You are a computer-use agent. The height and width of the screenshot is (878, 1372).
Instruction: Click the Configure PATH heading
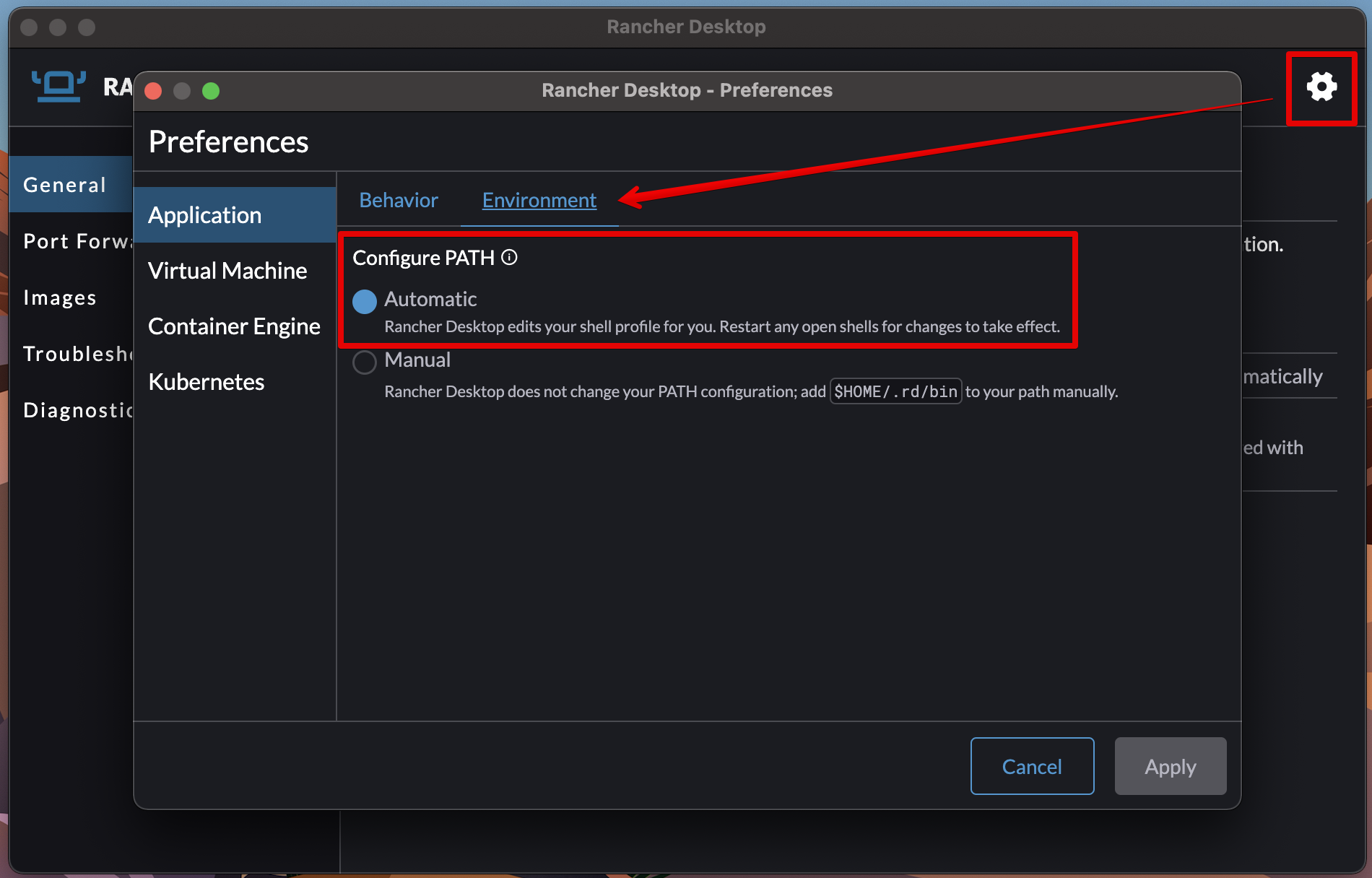tap(423, 257)
